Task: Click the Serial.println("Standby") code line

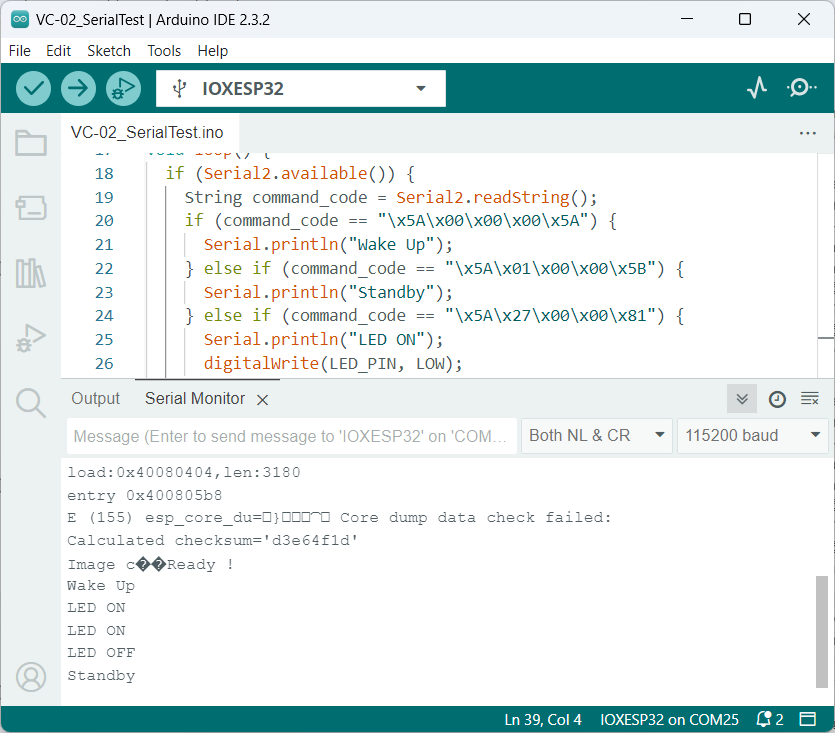Action: pyautogui.click(x=328, y=292)
